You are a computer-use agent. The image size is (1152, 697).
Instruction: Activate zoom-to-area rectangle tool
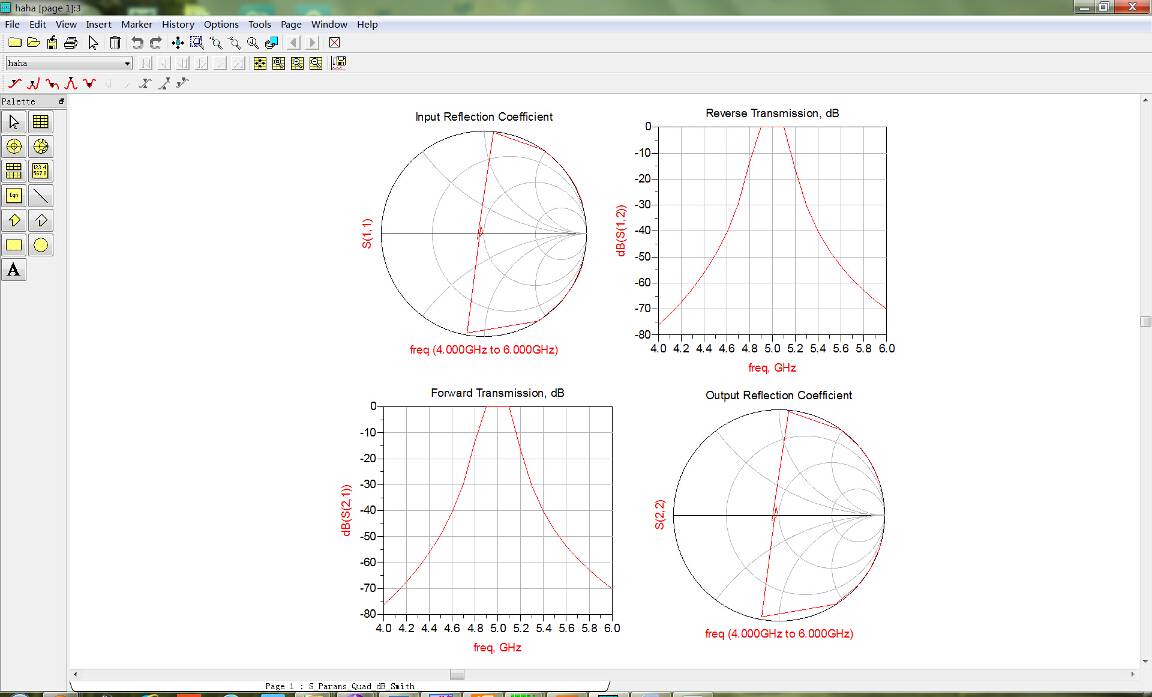197,43
